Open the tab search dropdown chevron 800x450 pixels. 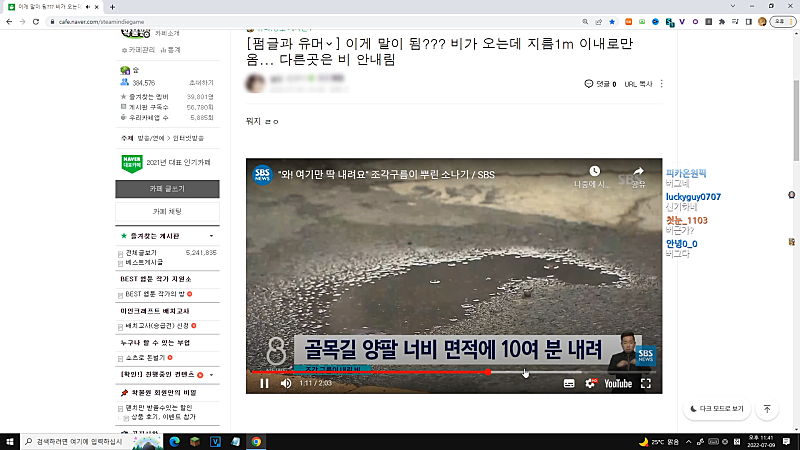pos(733,6)
